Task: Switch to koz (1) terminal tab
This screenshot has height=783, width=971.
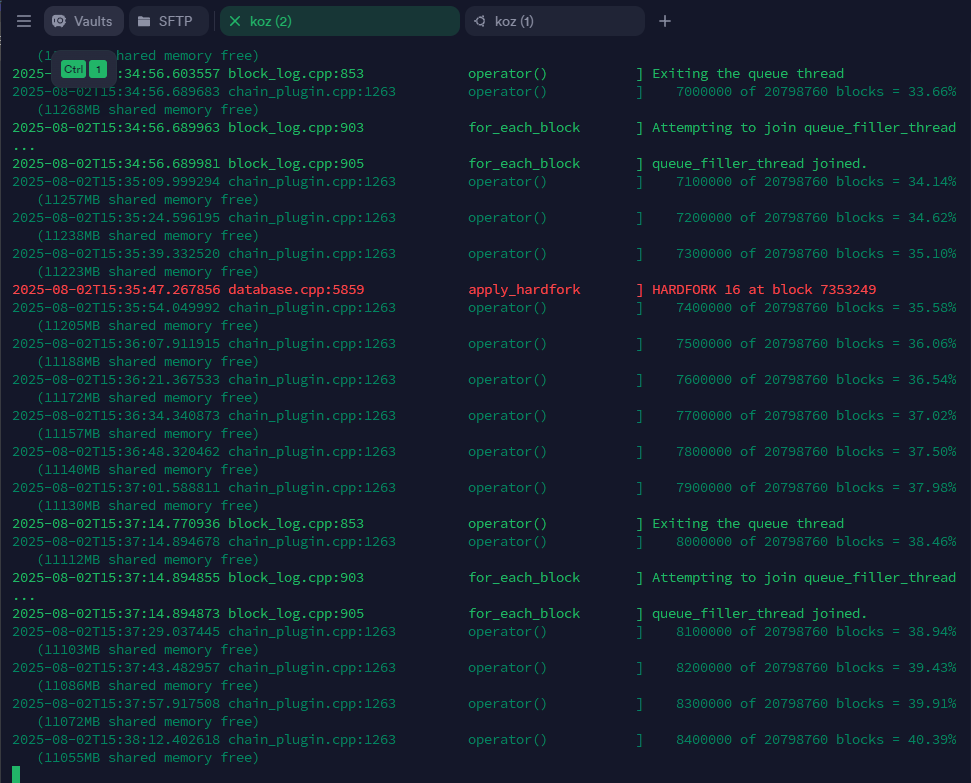Action: tap(554, 21)
